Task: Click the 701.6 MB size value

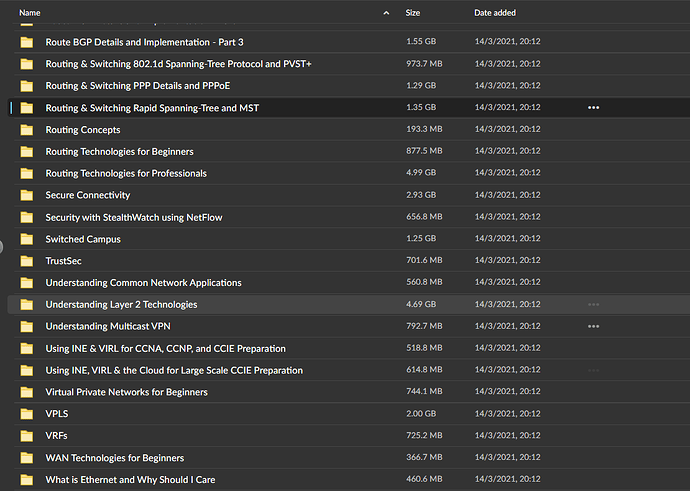Action: (424, 260)
